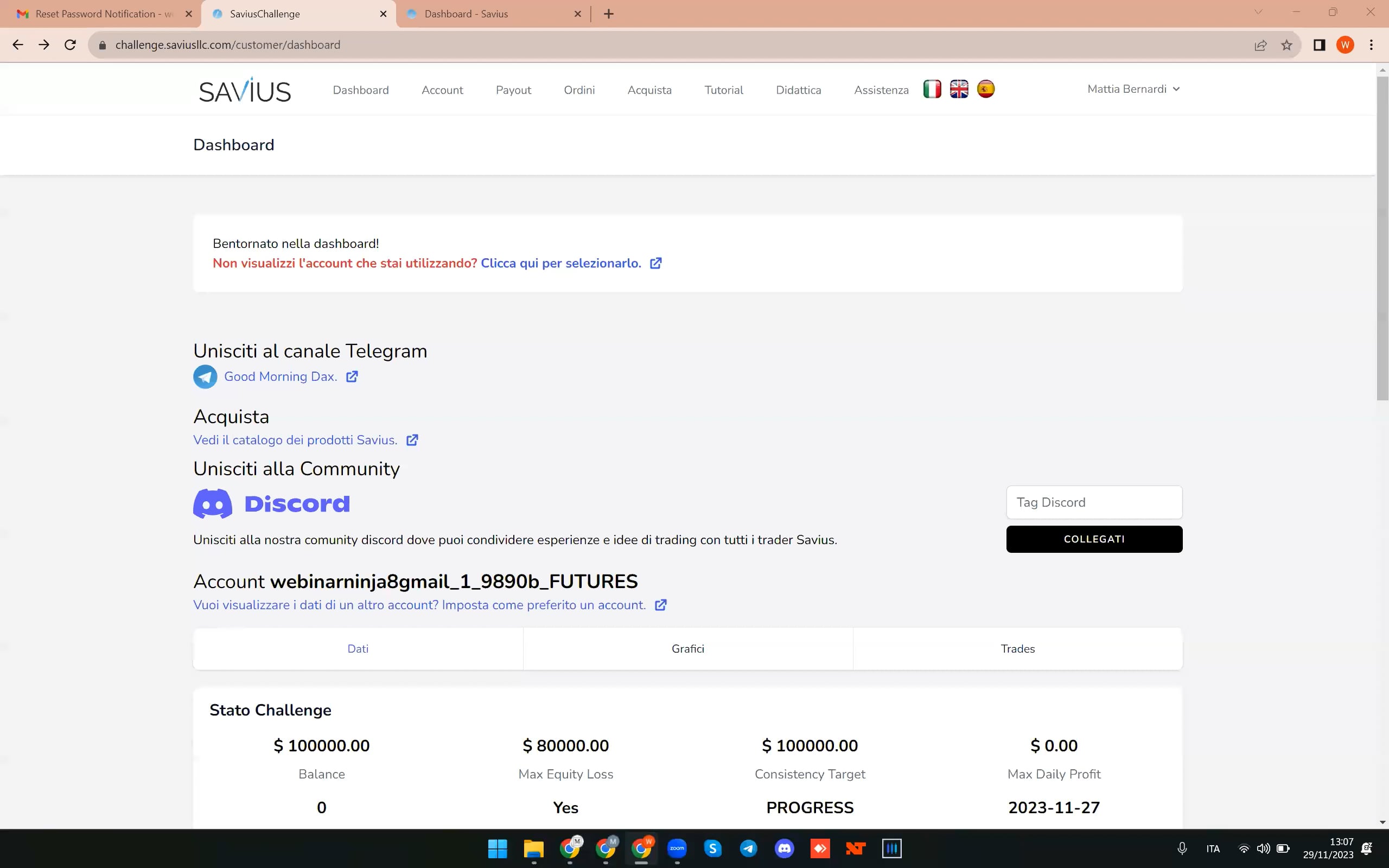The height and width of the screenshot is (868, 1389).
Task: Switch language to Italian flag
Action: (932, 89)
